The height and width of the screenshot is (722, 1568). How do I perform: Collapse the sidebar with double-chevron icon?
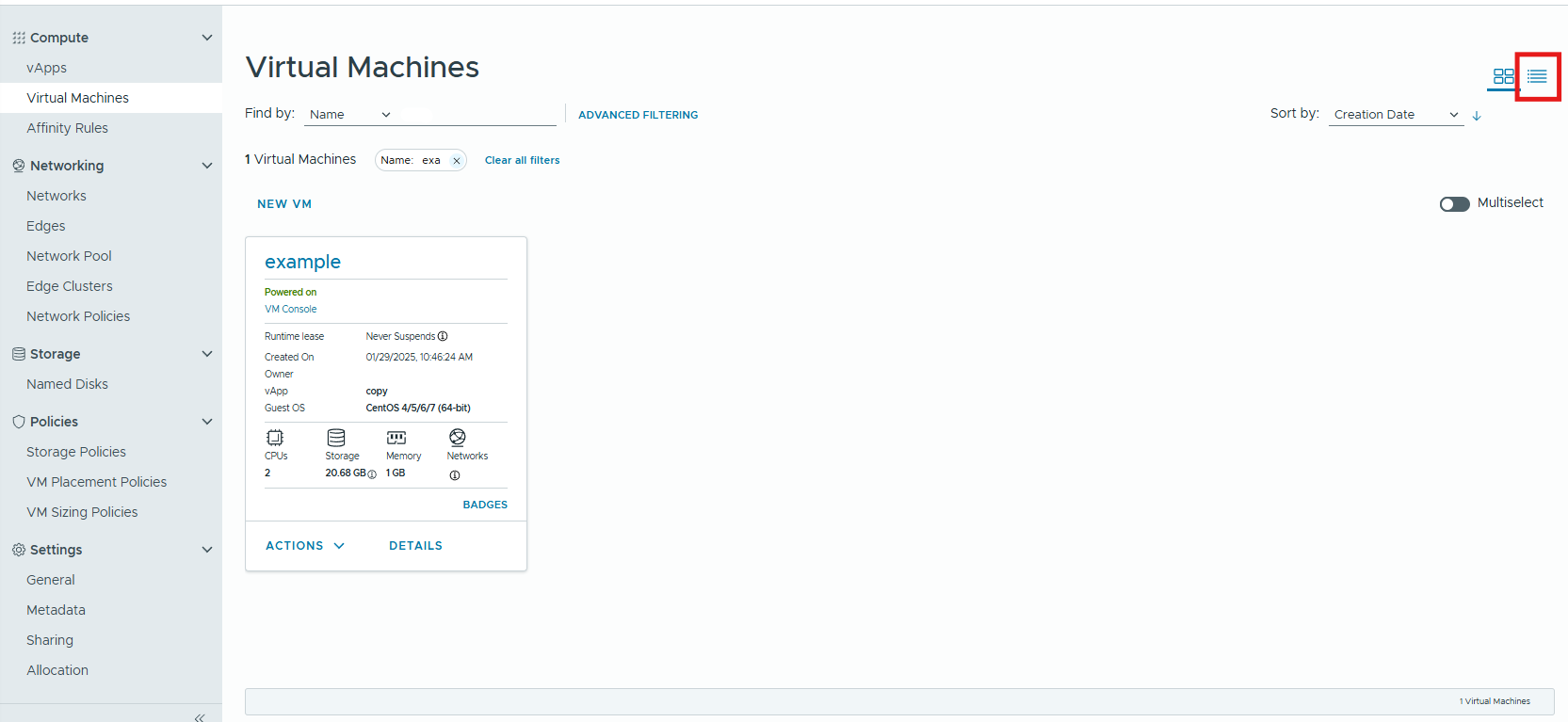click(199, 717)
